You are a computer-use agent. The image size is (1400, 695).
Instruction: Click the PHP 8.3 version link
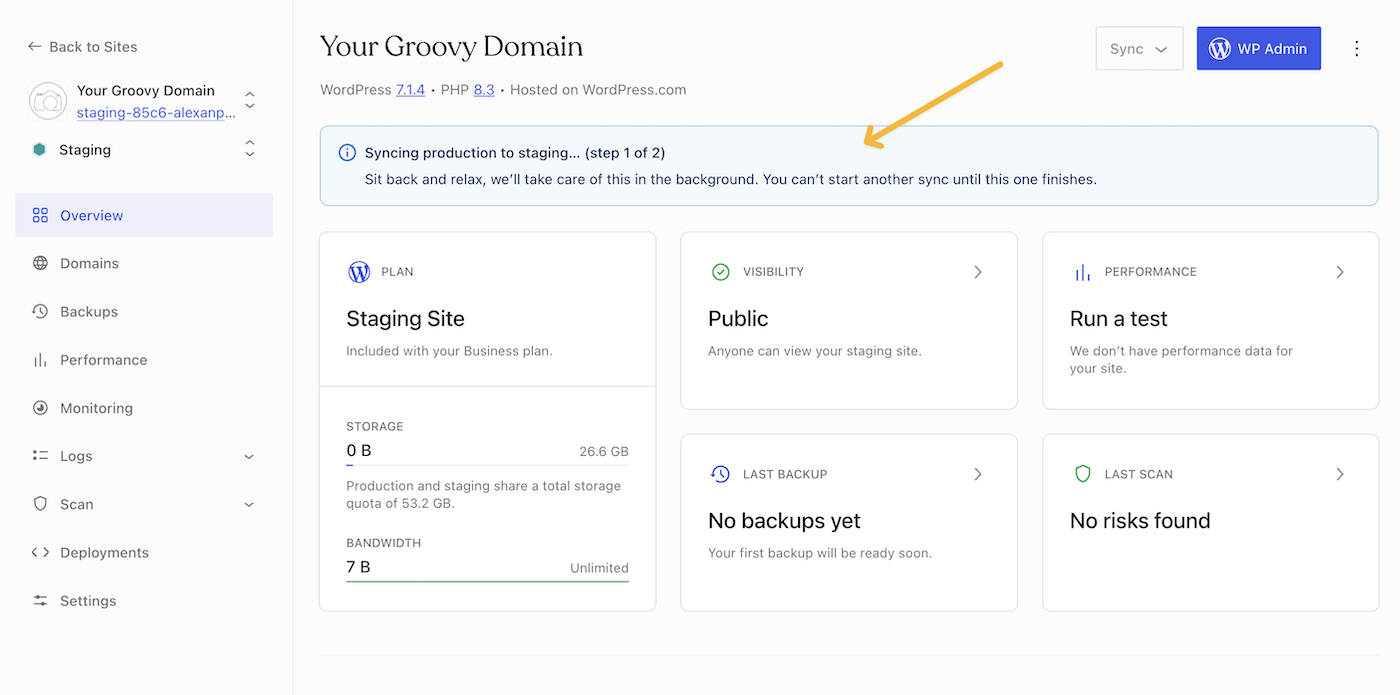click(x=484, y=90)
